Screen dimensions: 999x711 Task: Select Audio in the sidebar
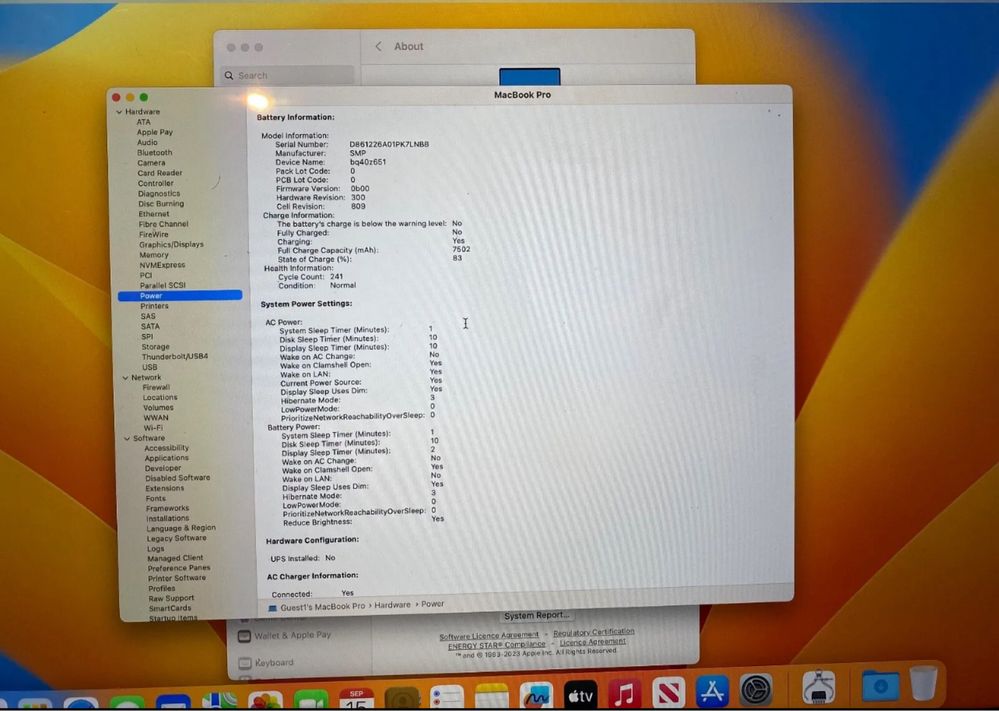click(147, 142)
